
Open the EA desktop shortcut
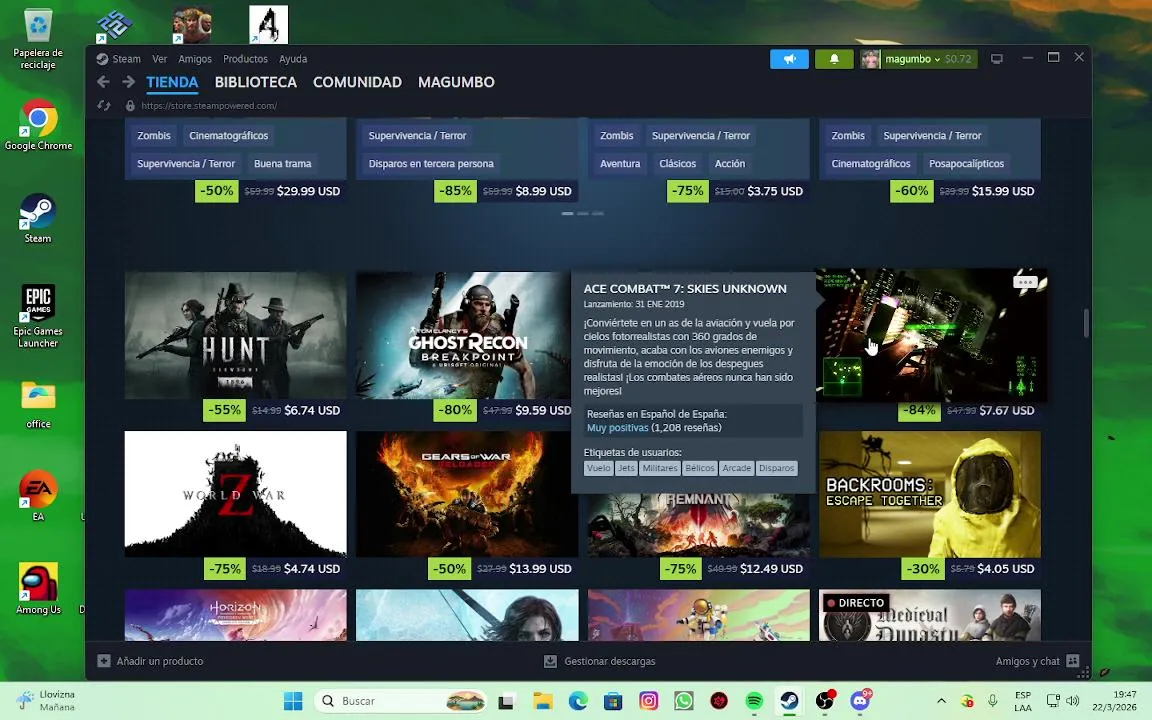tap(37, 496)
